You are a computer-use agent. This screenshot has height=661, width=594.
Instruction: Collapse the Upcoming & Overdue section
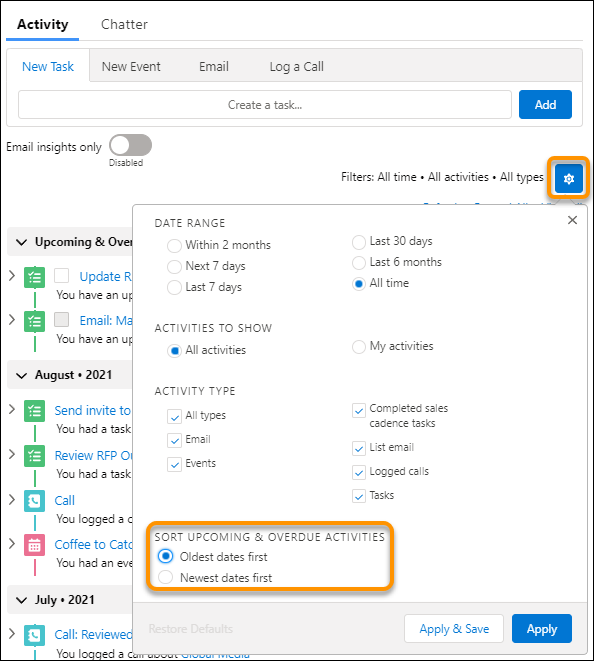pos(21,242)
